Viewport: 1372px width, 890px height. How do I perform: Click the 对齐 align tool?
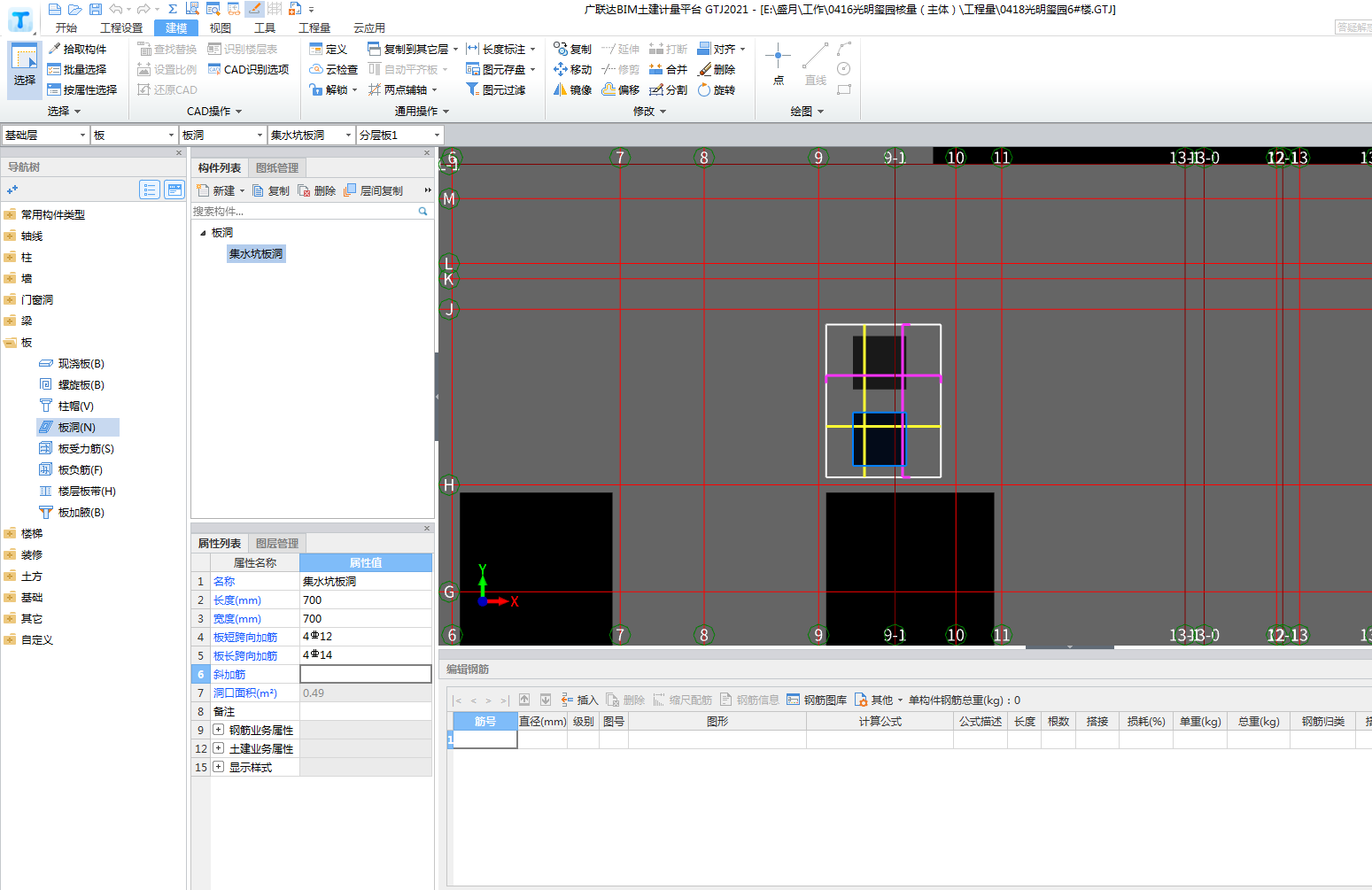click(x=721, y=49)
